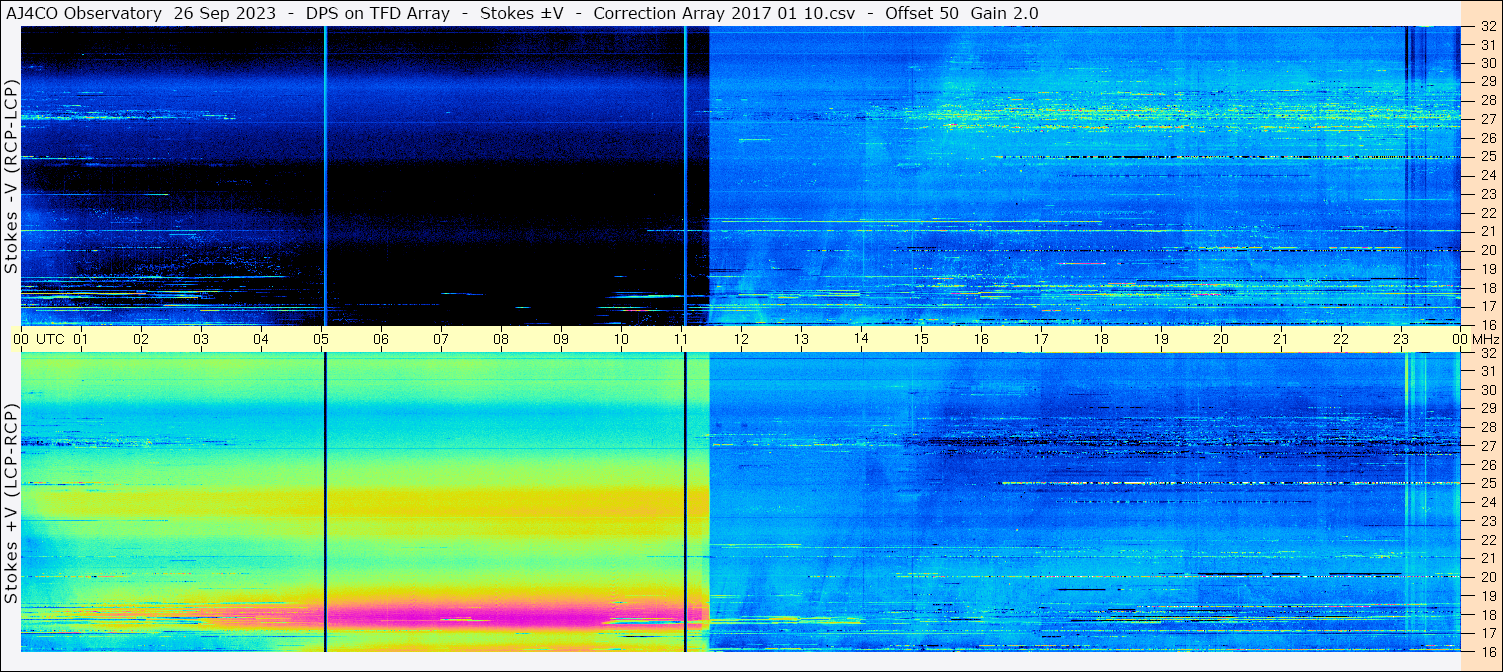This screenshot has width=1503, height=672.
Task: Click 32 MHz label of Stokes -V panel
Action: pos(1487,27)
